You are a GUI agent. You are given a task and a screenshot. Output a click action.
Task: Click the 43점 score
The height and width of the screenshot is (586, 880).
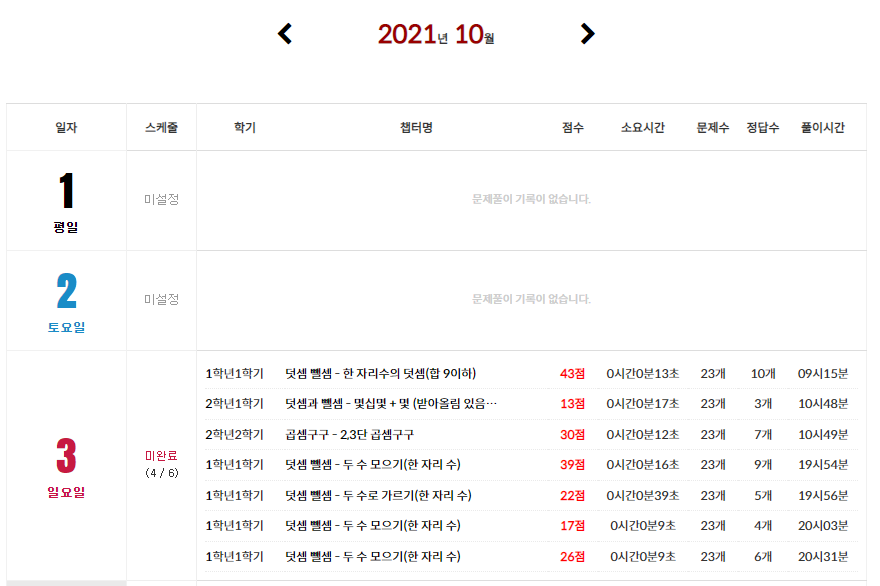(572, 374)
